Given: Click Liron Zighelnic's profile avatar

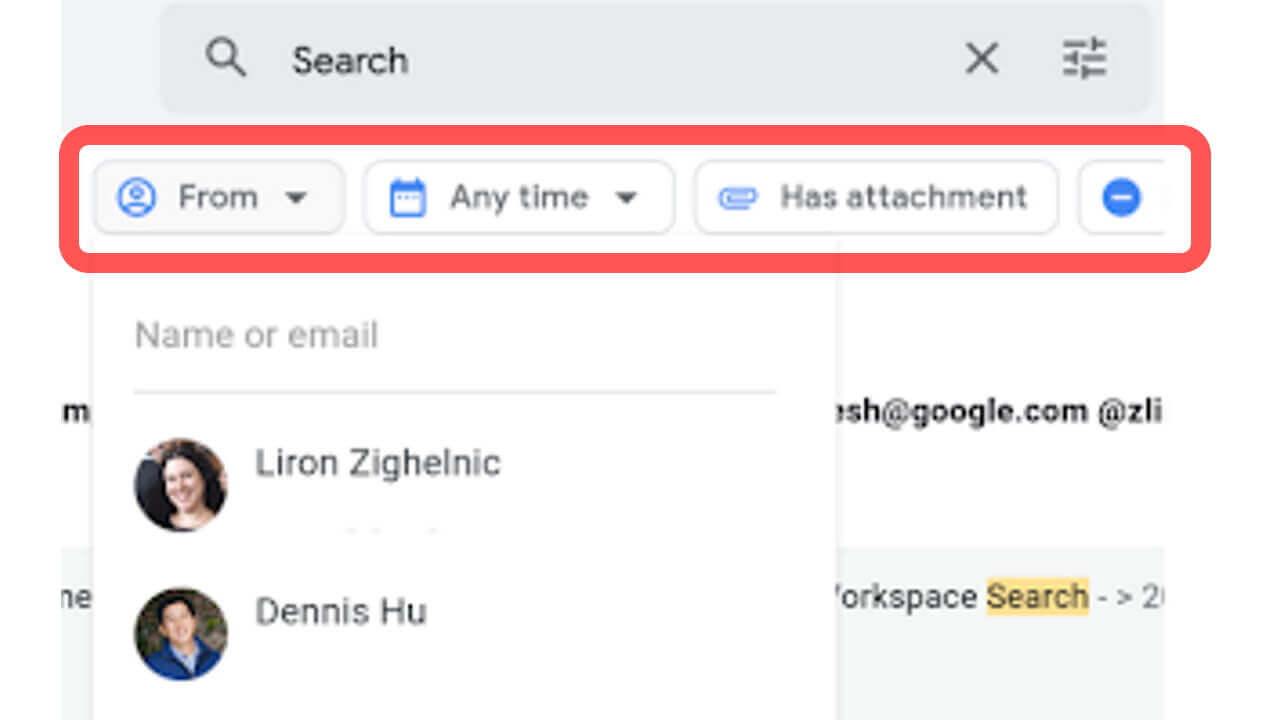Looking at the screenshot, I should (x=182, y=485).
